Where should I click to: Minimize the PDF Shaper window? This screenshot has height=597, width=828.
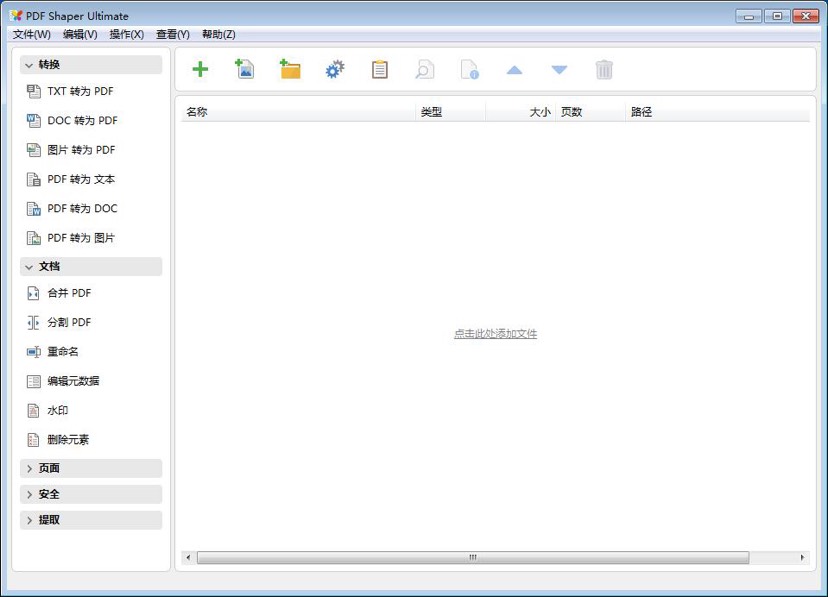pyautogui.click(x=748, y=16)
